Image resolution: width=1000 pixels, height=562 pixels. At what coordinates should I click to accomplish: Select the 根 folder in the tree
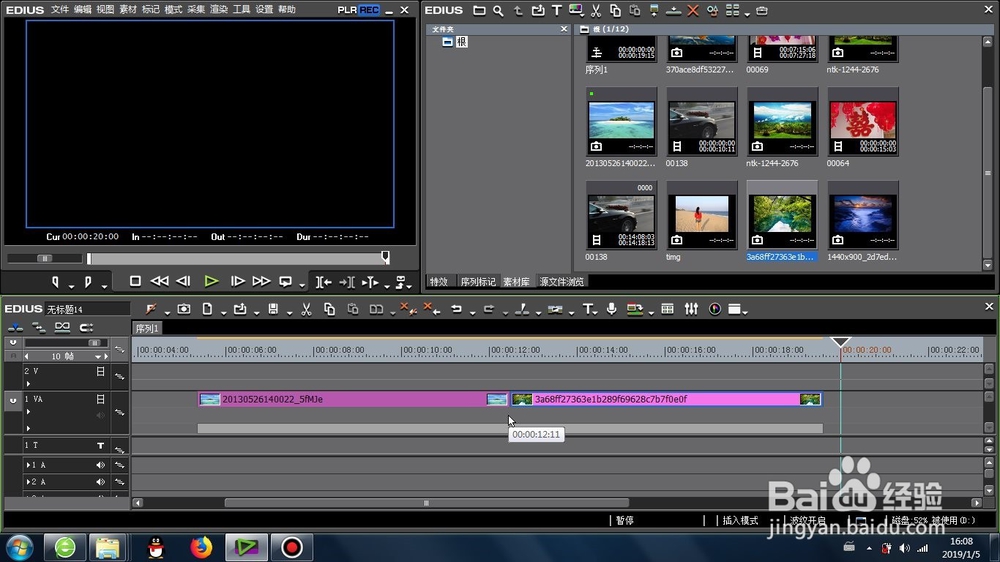(462, 41)
